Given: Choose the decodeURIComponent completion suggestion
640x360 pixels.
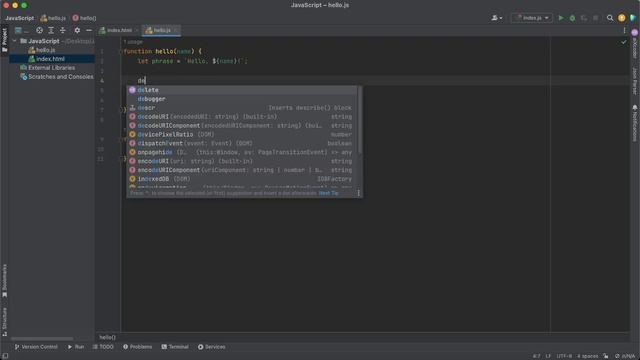Looking at the screenshot, I should point(241,126).
